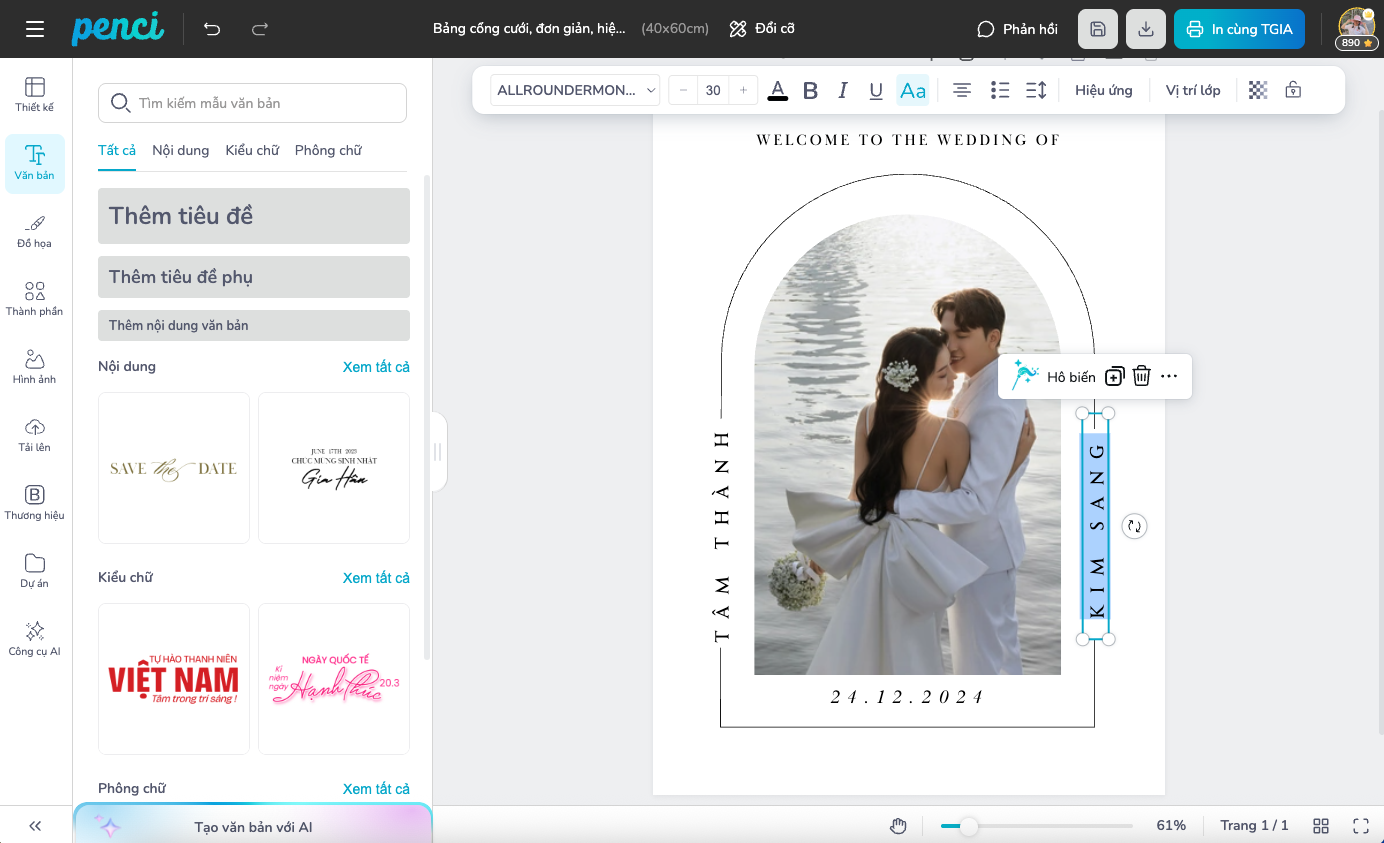
Task: Toggle bold formatting
Action: [x=810, y=90]
